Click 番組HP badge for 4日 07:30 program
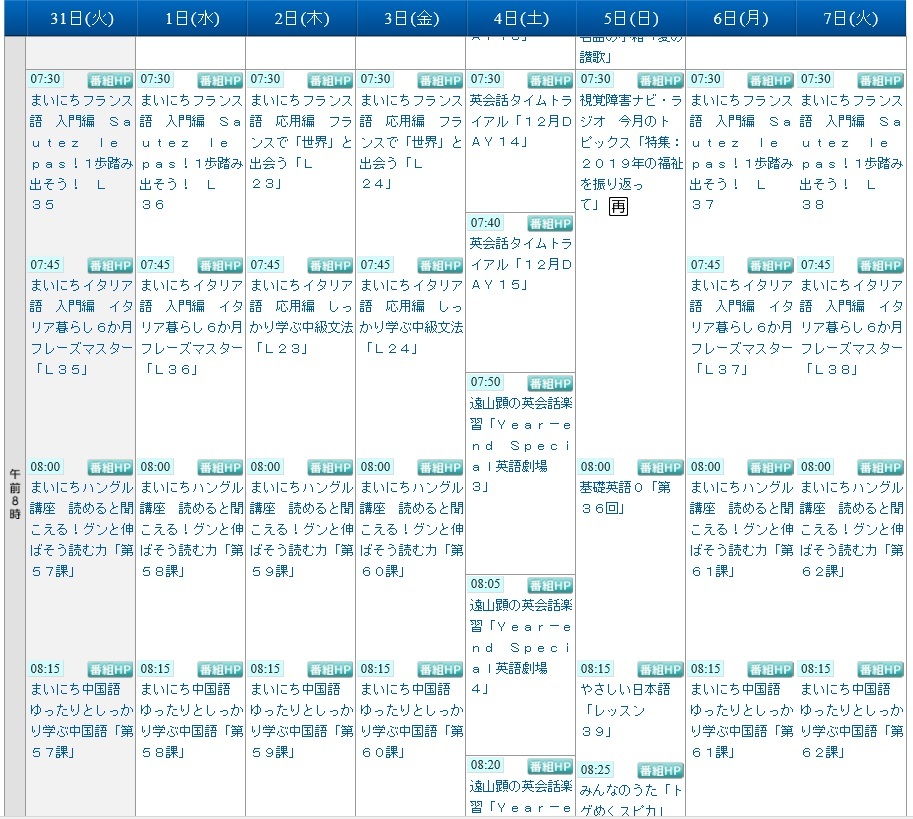 [x=550, y=80]
